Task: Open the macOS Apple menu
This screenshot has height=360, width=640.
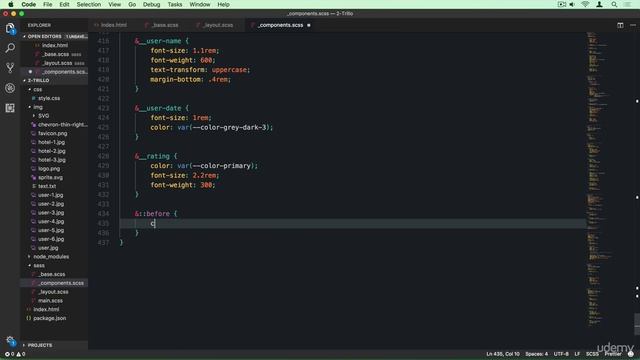Action: point(11,4)
